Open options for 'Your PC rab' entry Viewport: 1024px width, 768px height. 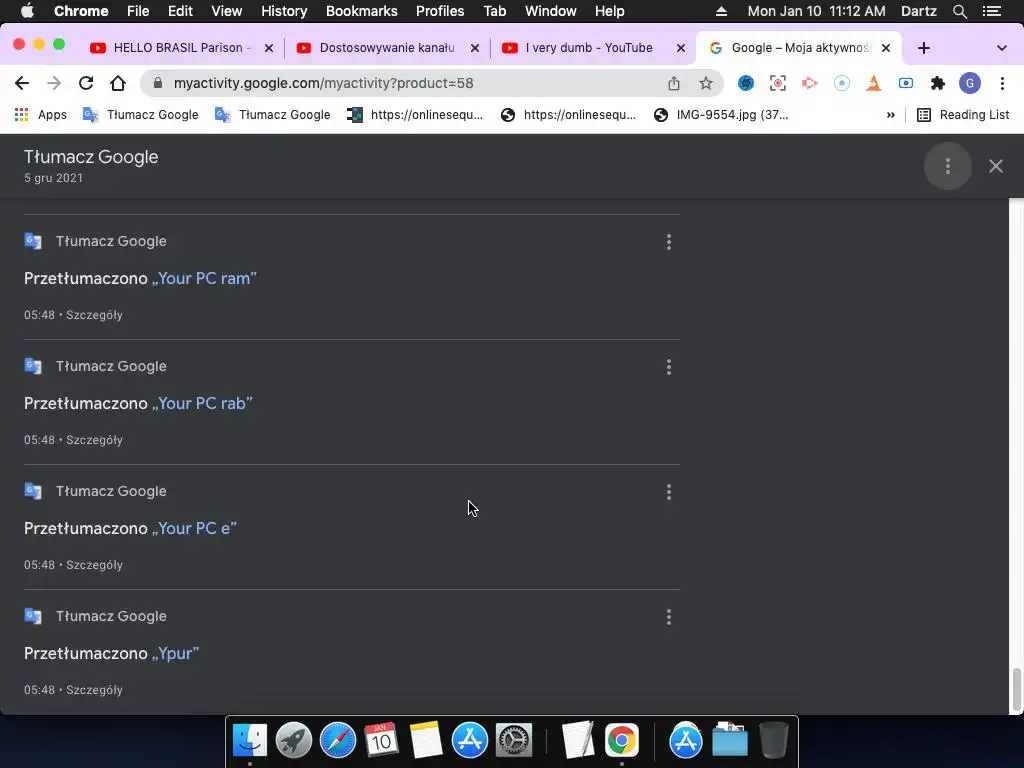(x=669, y=367)
